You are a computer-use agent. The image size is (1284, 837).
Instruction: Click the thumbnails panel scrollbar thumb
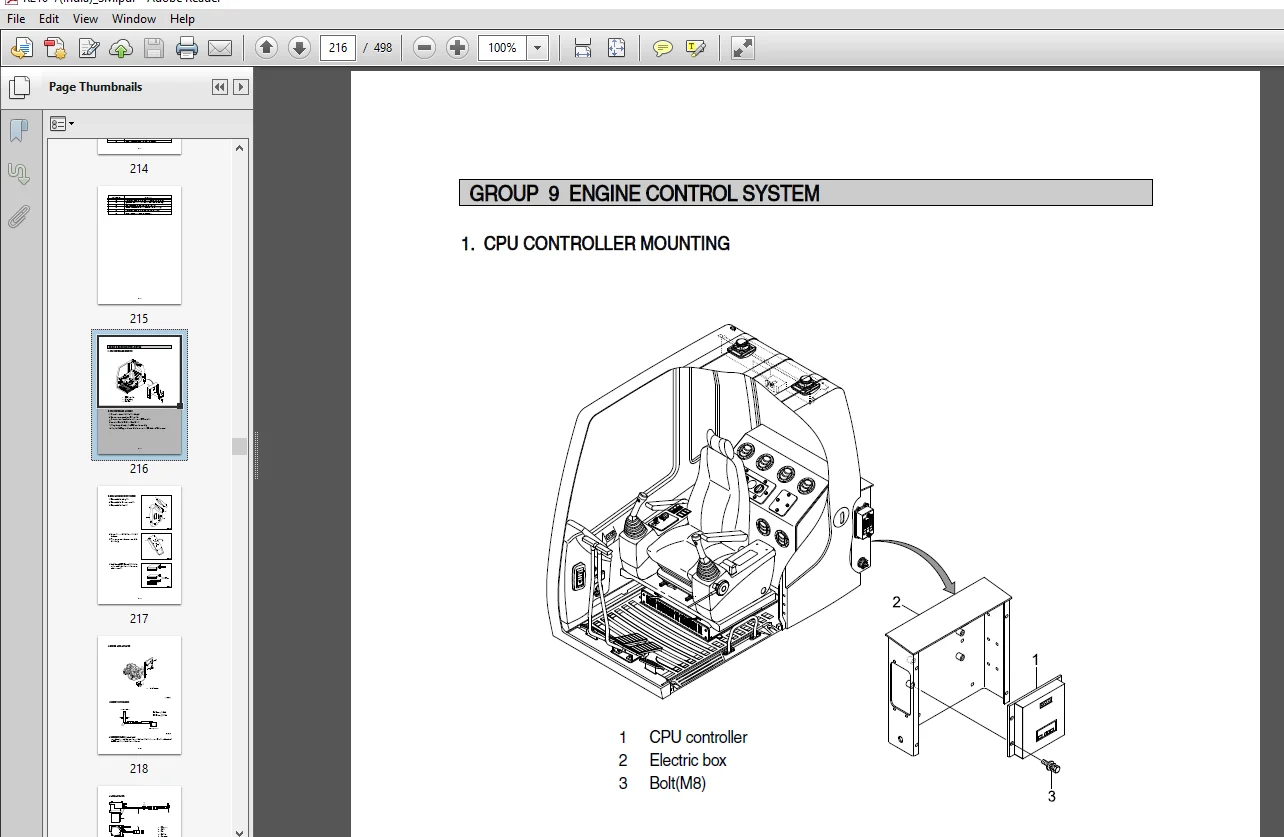[x=240, y=446]
